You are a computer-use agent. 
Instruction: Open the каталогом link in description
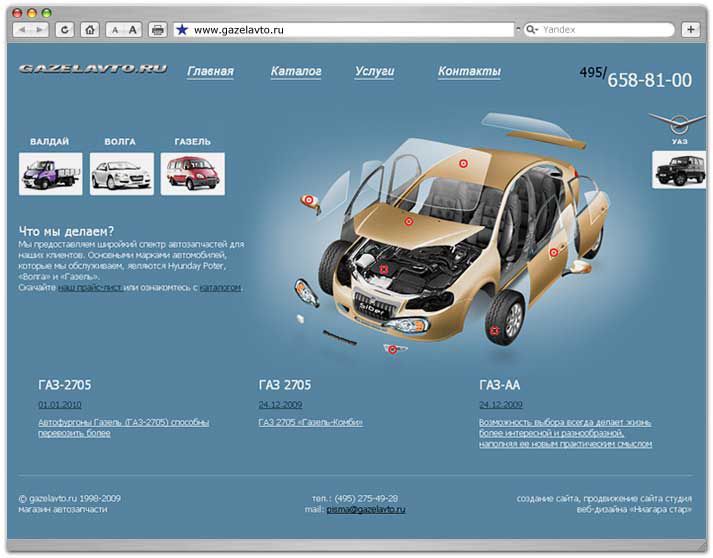tap(220, 287)
